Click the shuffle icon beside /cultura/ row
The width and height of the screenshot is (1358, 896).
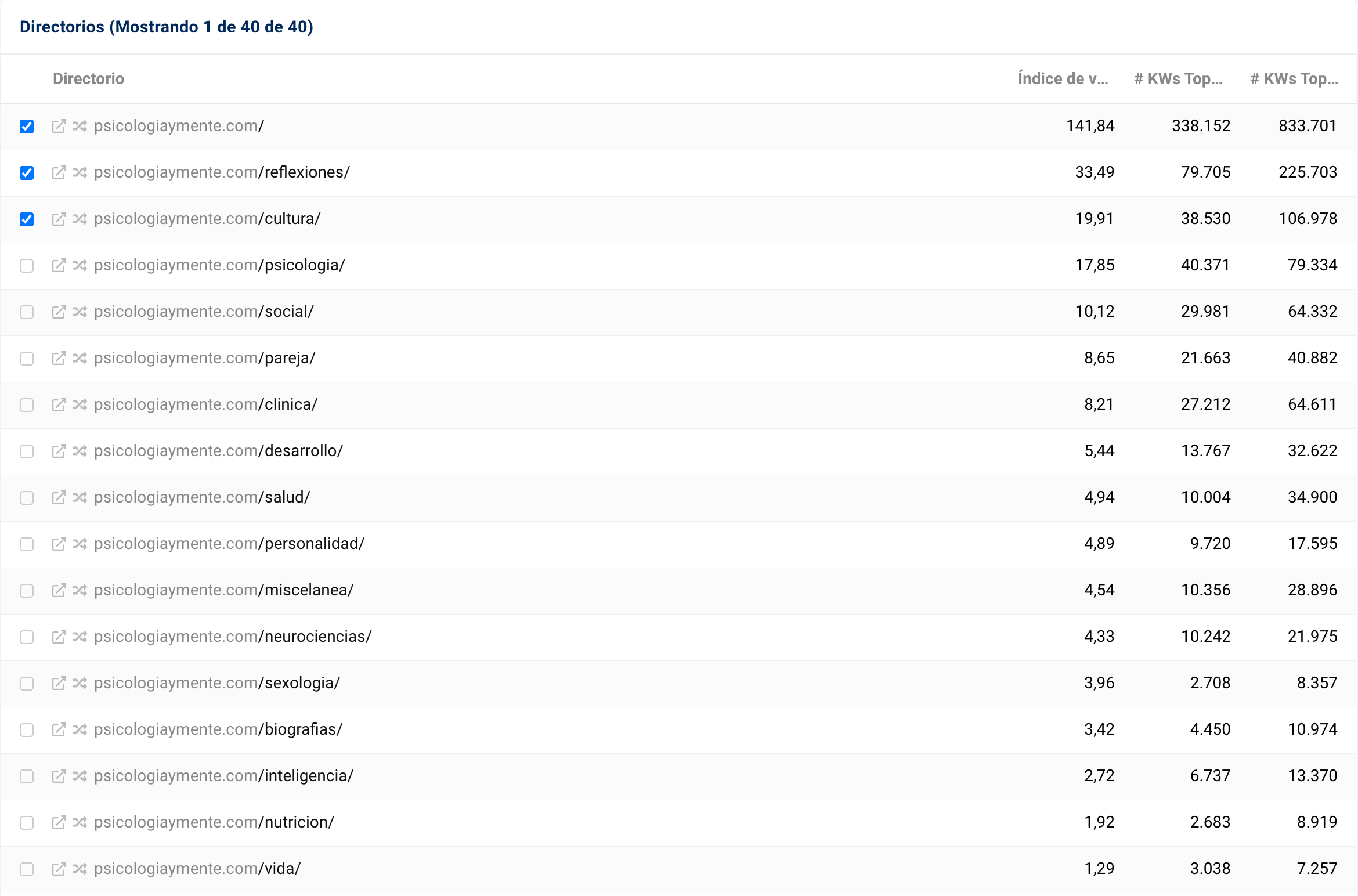[80, 219]
